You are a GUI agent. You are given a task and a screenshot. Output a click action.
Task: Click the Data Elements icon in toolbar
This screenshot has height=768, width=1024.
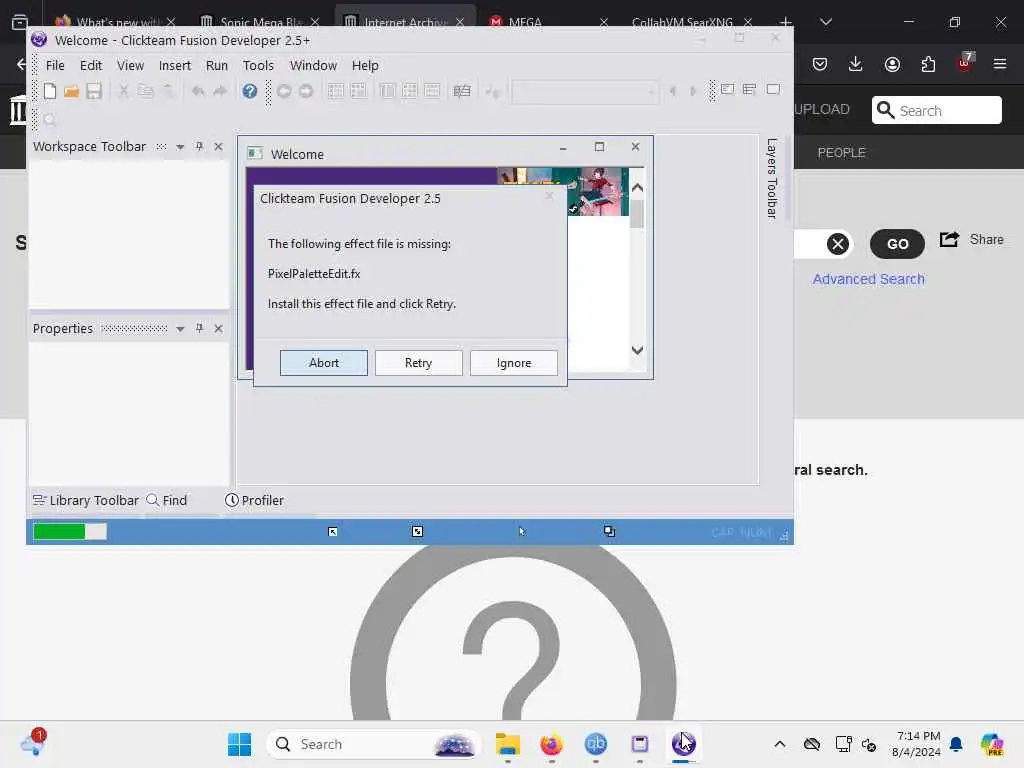(462, 91)
